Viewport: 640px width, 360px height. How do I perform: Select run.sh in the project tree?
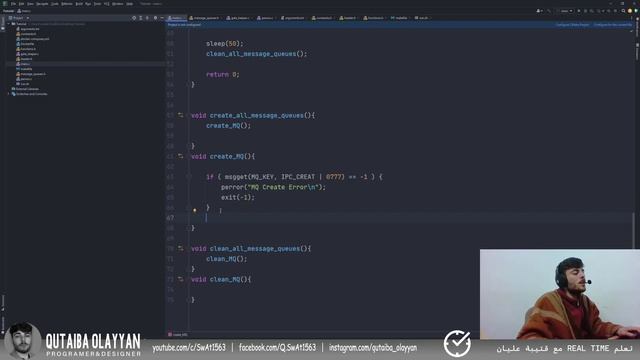coord(24,84)
